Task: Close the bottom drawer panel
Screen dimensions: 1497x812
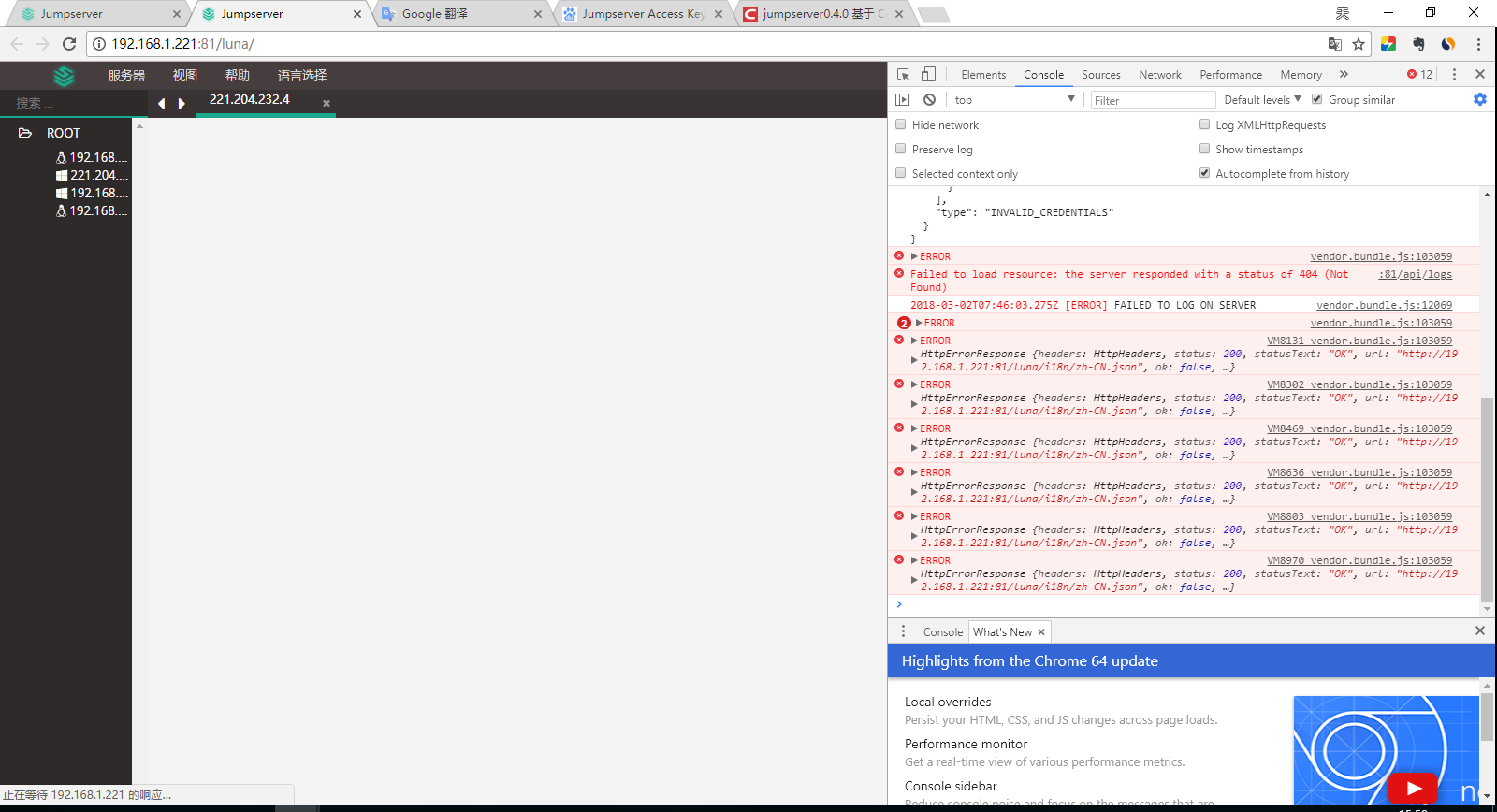Action: coord(1480,631)
